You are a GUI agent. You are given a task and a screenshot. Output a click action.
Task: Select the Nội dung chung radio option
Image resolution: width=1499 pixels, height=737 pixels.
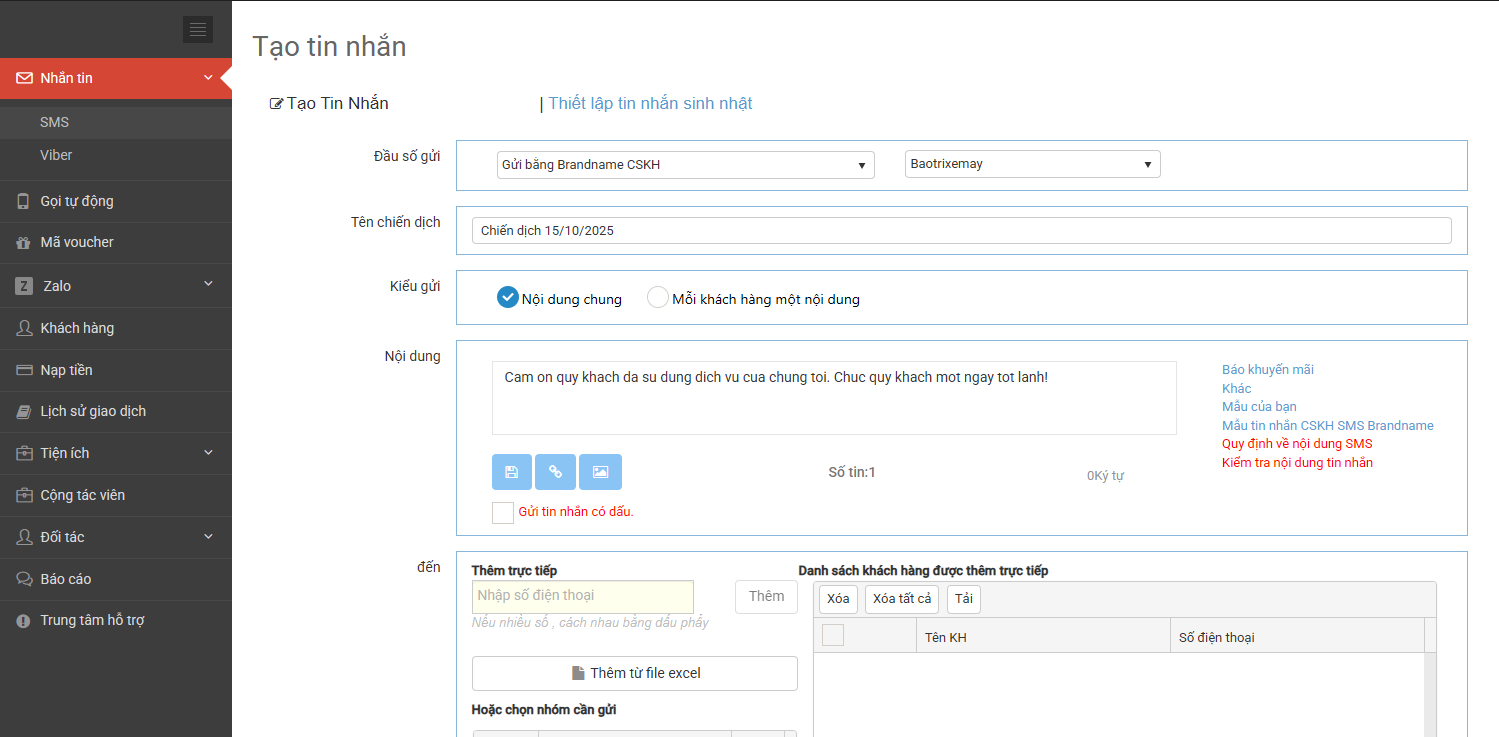[x=508, y=298]
